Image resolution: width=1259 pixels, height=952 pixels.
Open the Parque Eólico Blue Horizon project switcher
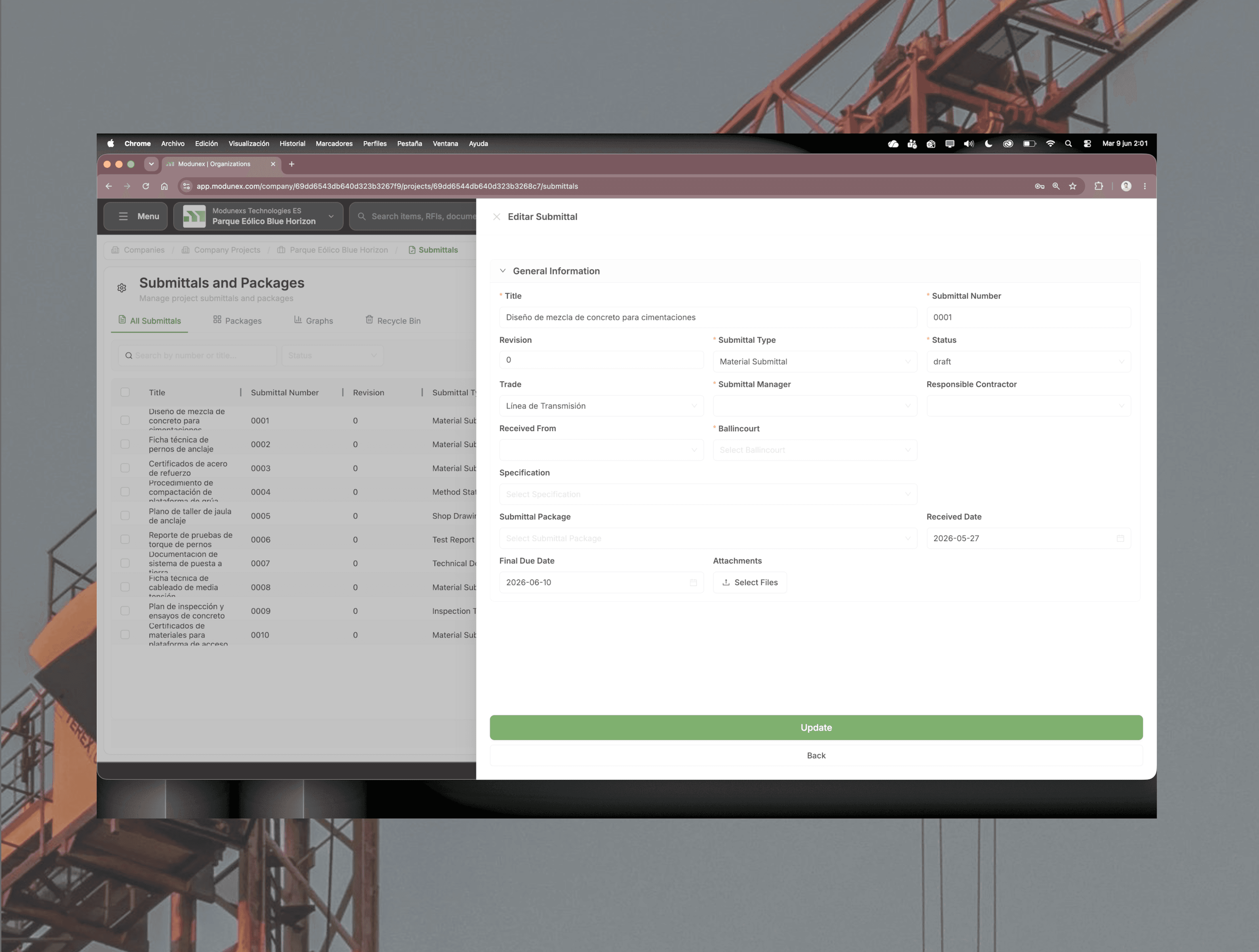point(258,216)
